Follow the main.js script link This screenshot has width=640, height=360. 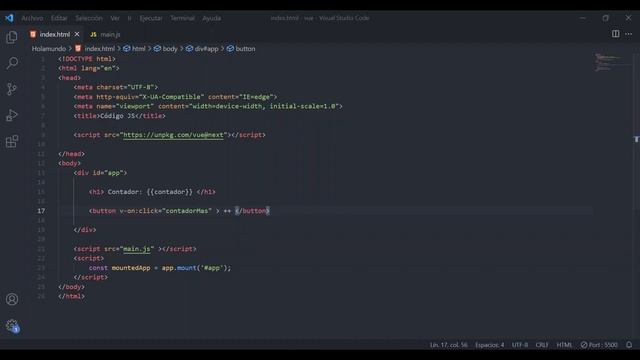tap(137, 249)
